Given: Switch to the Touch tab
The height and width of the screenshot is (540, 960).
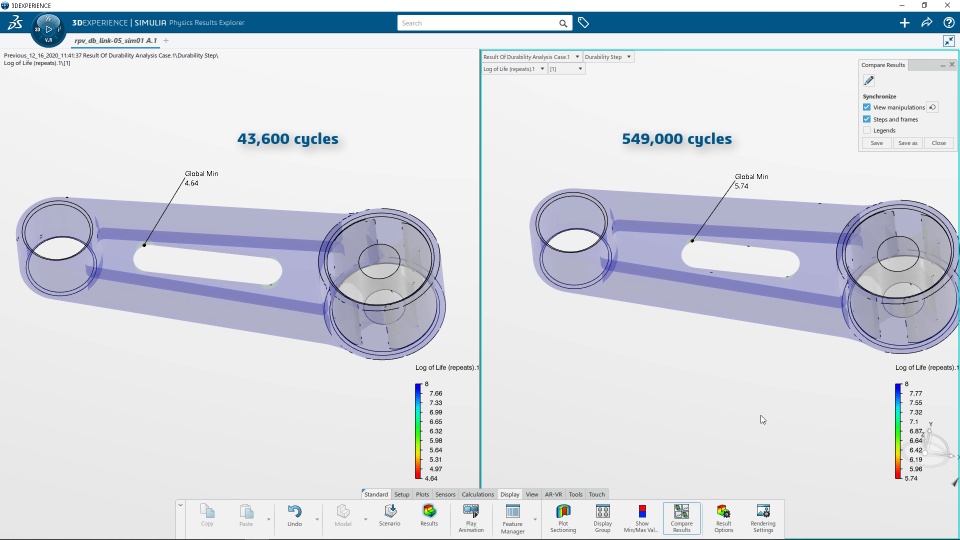Looking at the screenshot, I should 596,494.
